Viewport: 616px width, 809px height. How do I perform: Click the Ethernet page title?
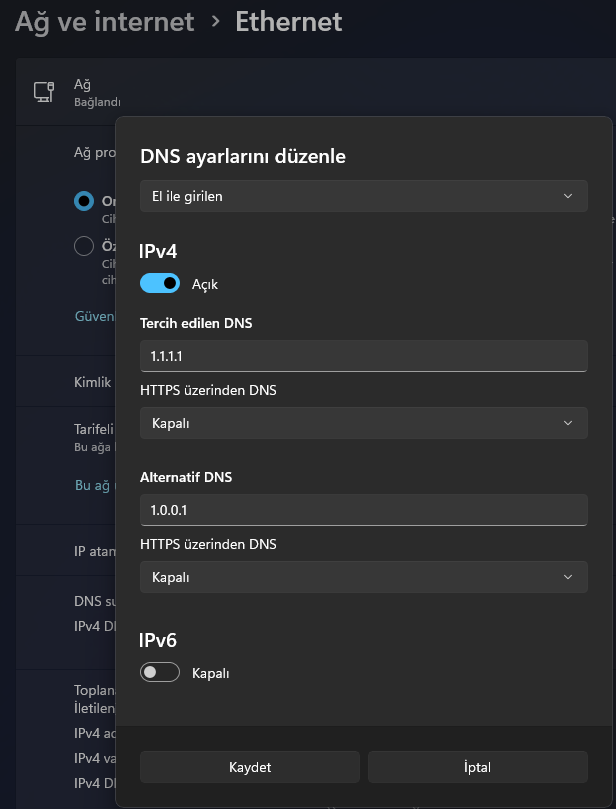289,21
